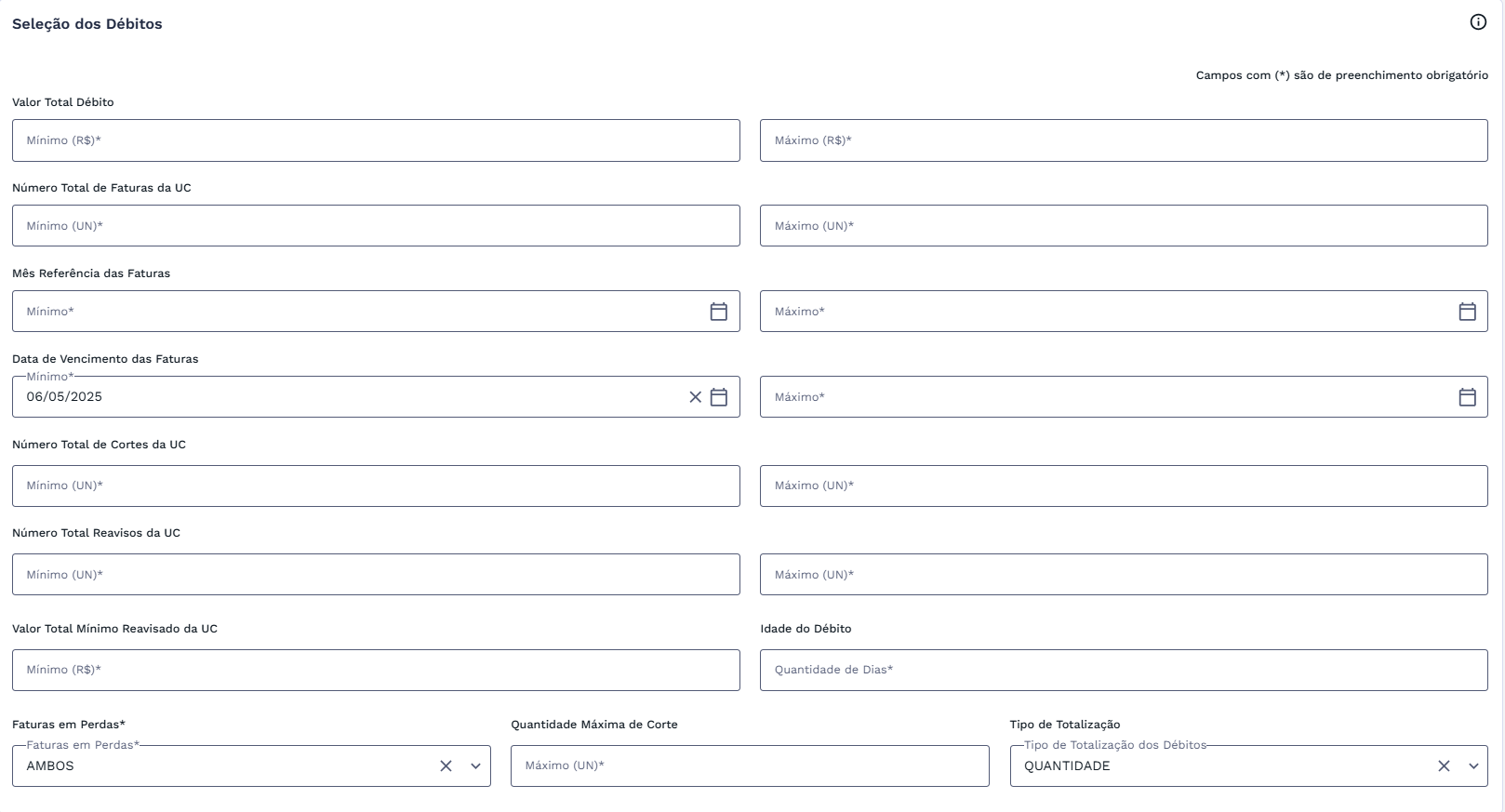
Task: Click the Idade do Débito days field
Action: coord(1124,670)
